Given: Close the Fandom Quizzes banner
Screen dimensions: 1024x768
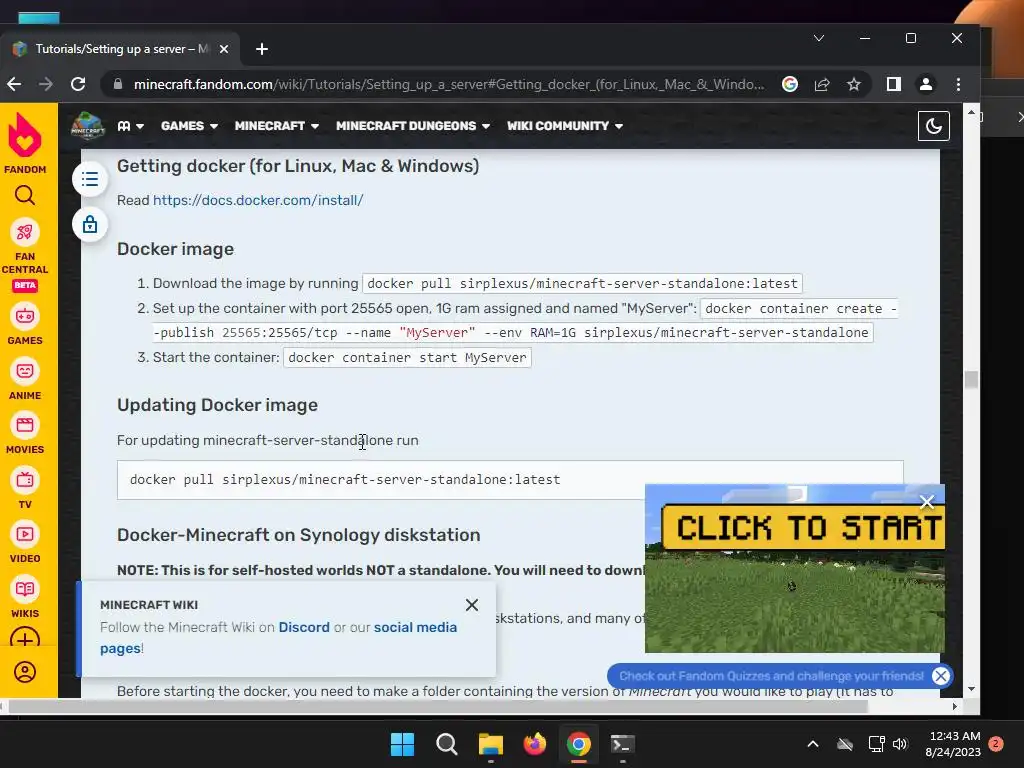Looking at the screenshot, I should click(x=940, y=676).
